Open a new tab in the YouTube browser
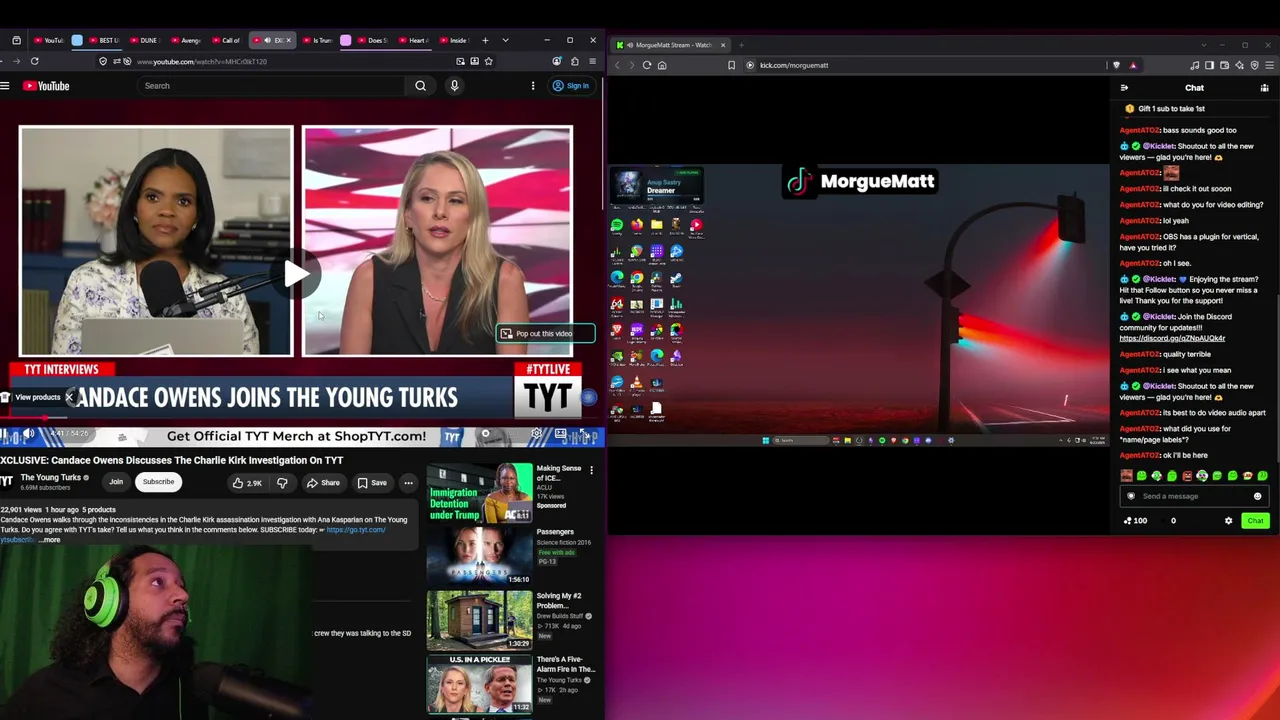This screenshot has width=1280, height=720. 485,41
